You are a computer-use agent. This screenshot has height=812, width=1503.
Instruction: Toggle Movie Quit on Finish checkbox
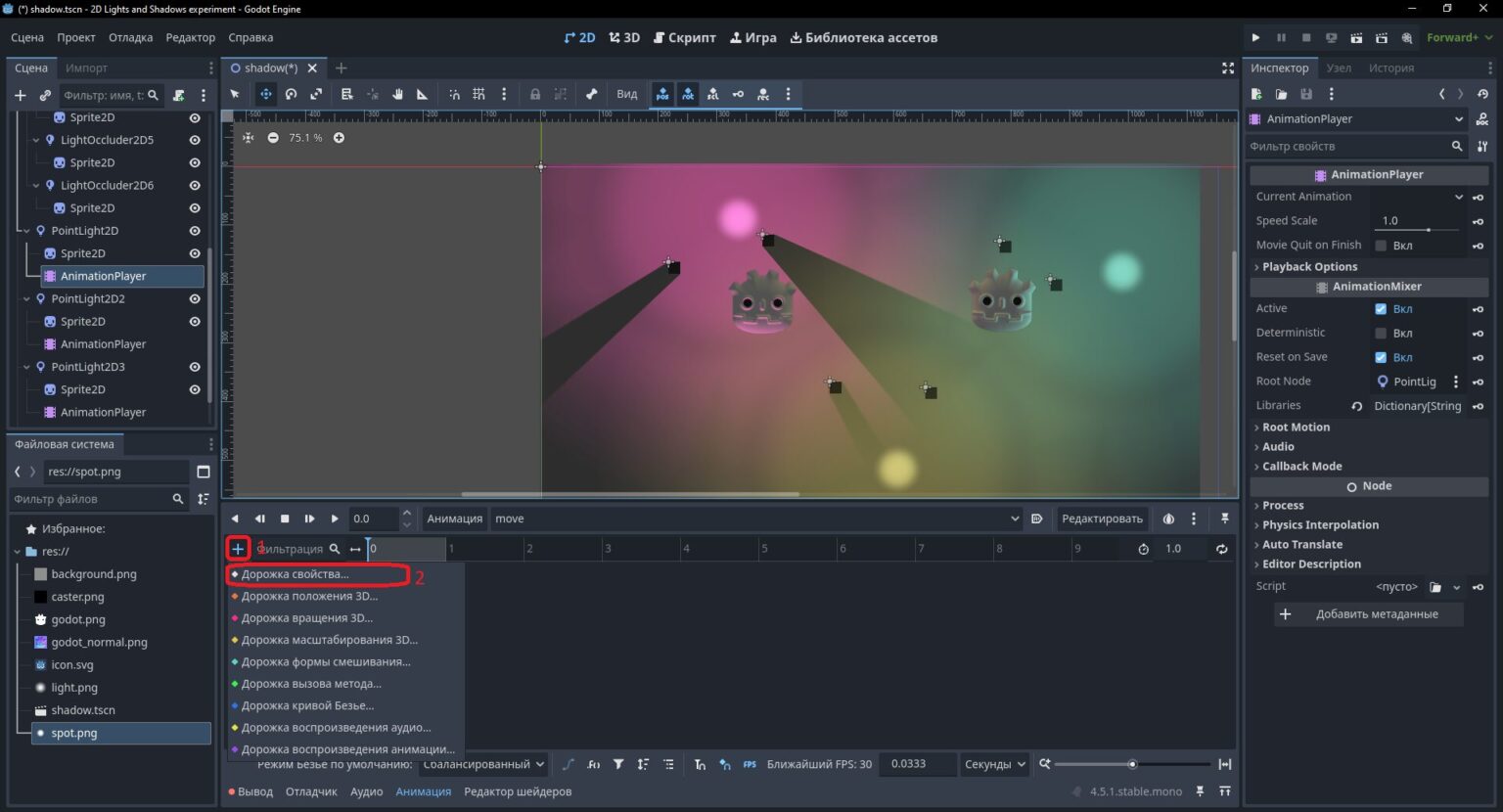[x=1381, y=246]
